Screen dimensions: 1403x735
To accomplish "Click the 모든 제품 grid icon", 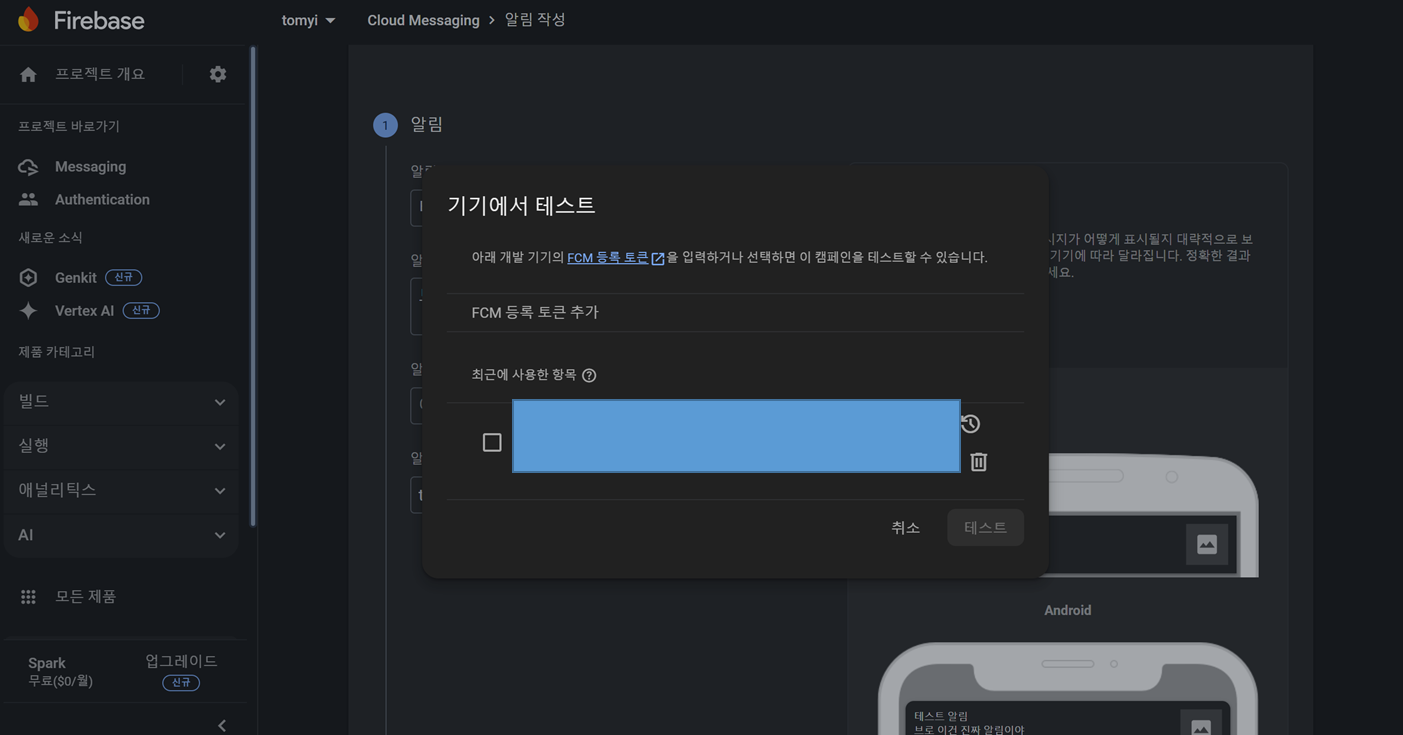I will tap(28, 597).
